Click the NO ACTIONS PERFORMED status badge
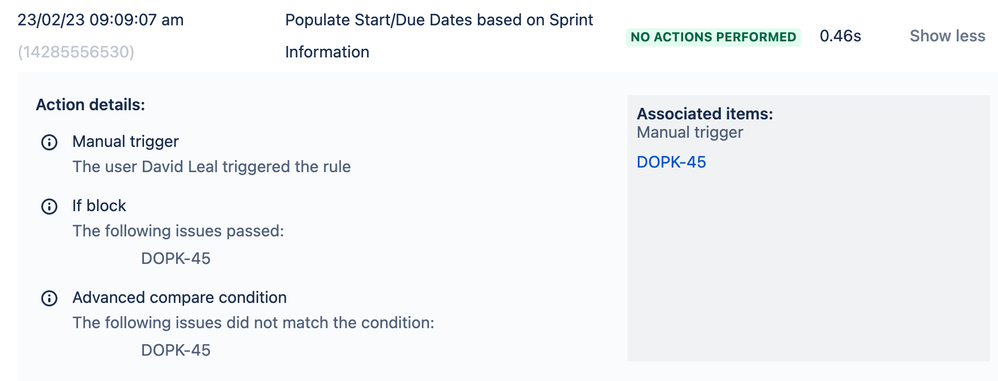This screenshot has width=998, height=381. 713,37
